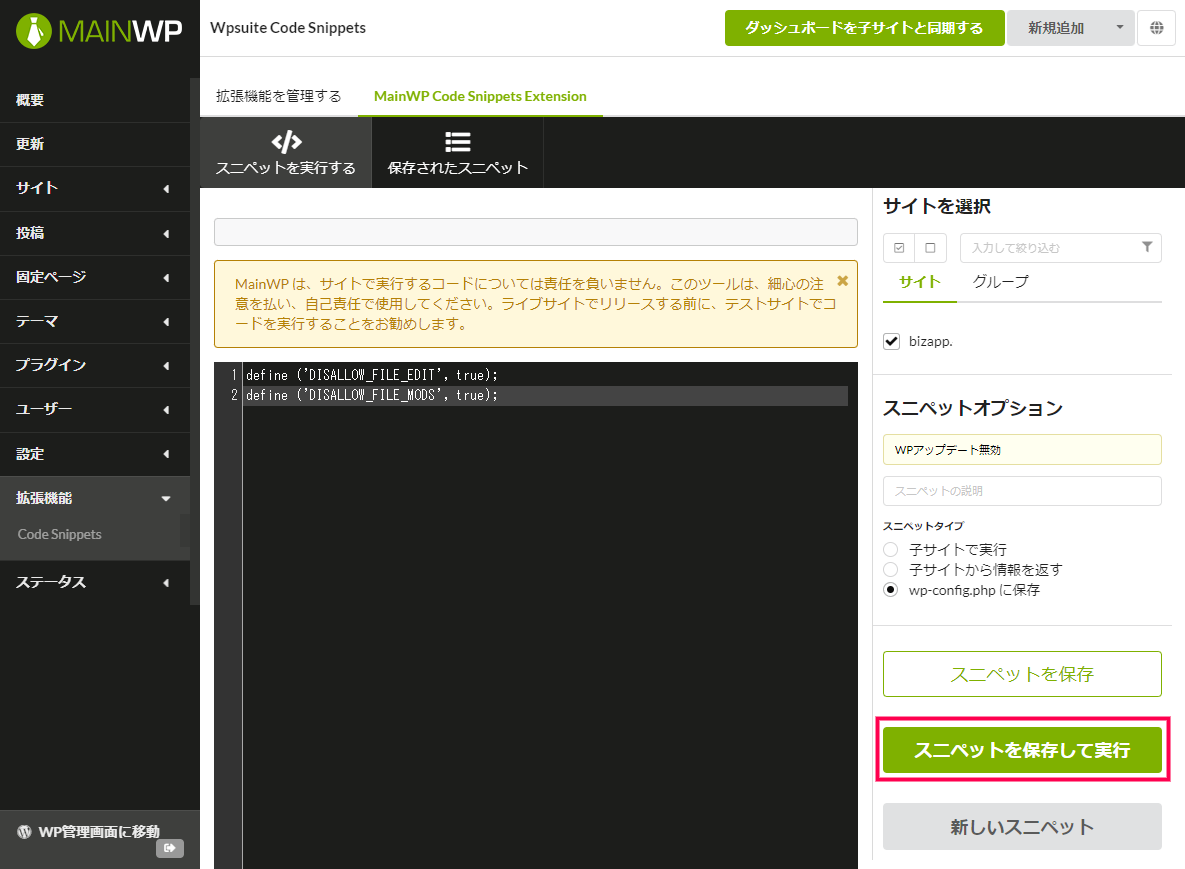Click the スニペットの説明 description field

[x=1022, y=491]
